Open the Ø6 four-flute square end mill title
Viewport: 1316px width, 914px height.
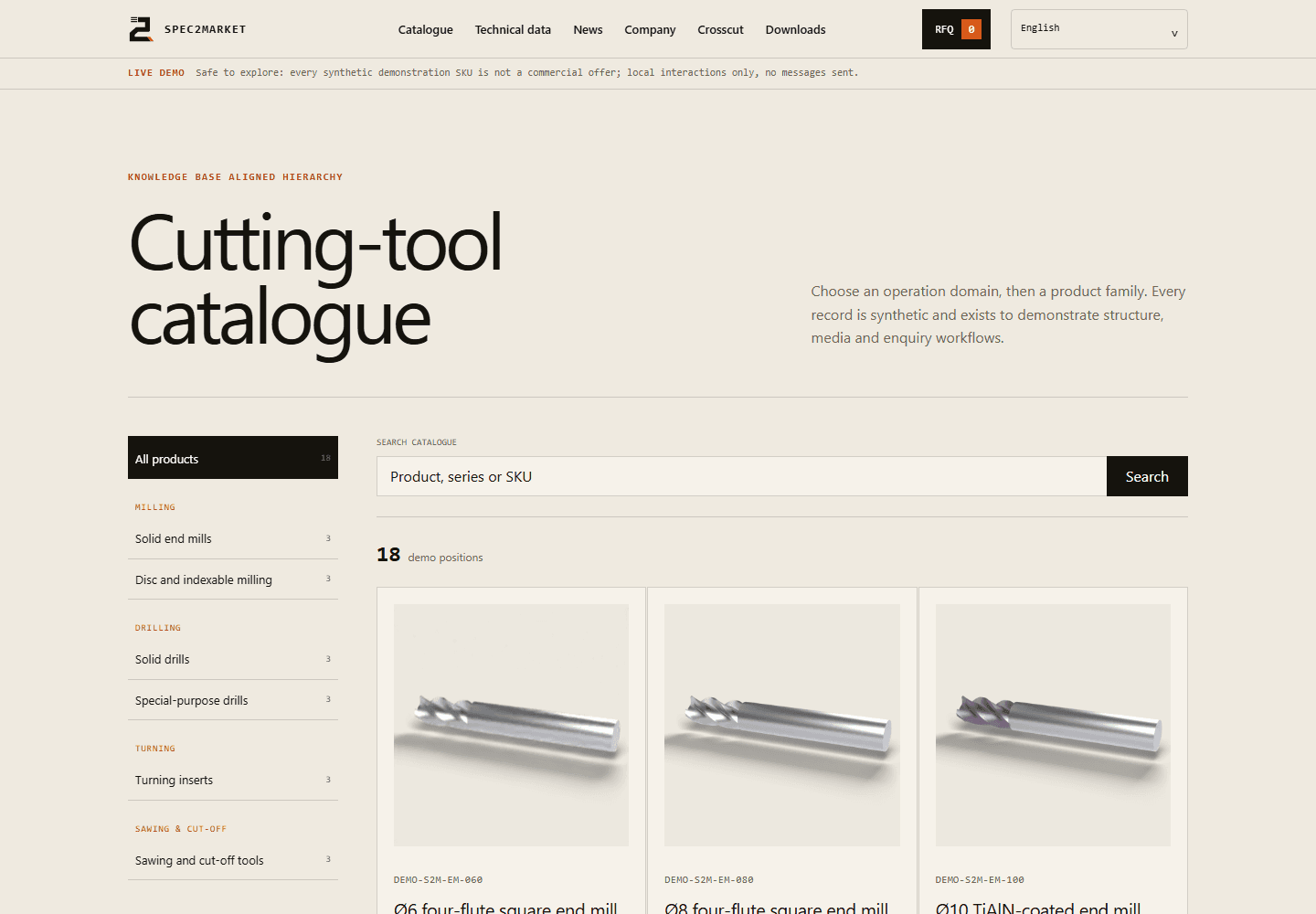click(505, 908)
